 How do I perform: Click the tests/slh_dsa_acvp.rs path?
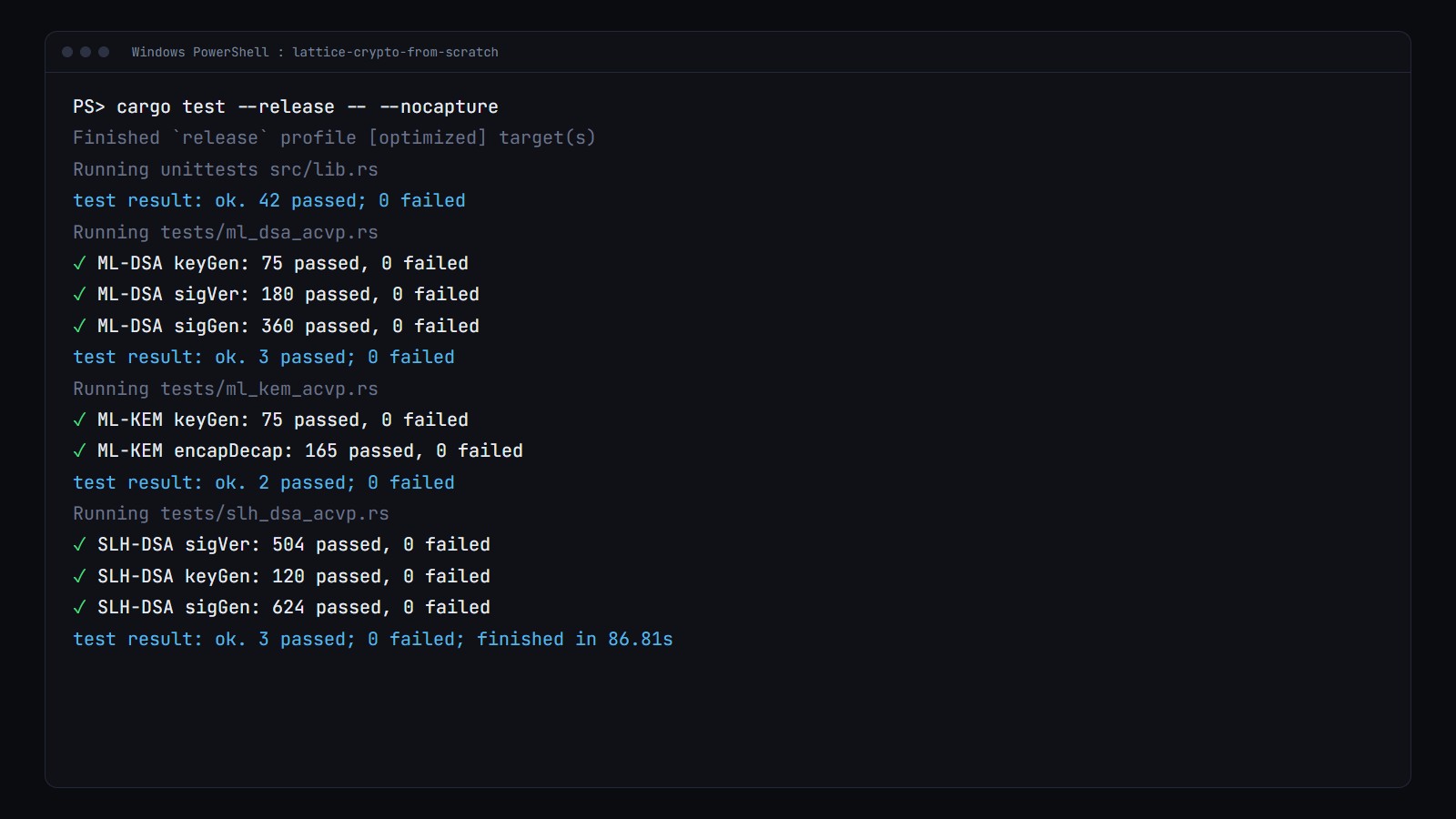[275, 514]
